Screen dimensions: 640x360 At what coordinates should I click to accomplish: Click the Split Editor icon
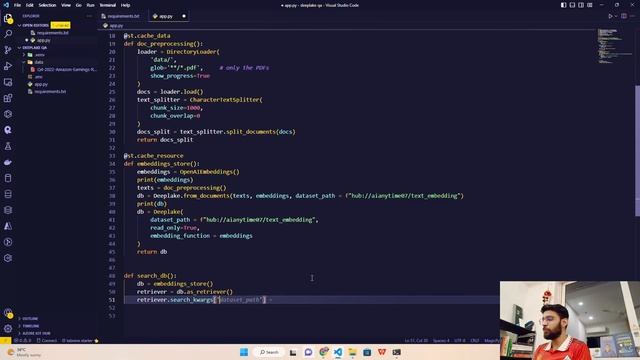click(624, 16)
